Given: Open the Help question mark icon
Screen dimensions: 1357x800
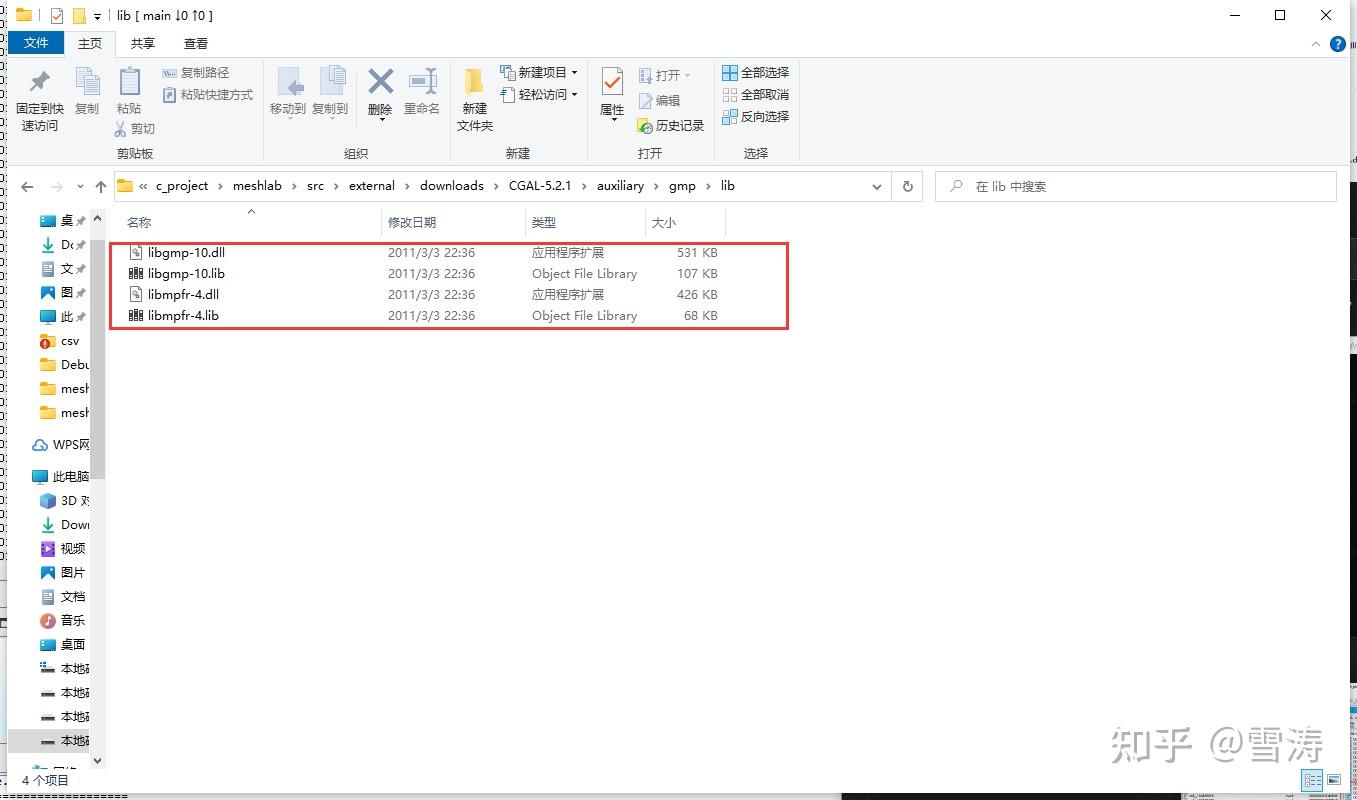Looking at the screenshot, I should coord(1339,44).
